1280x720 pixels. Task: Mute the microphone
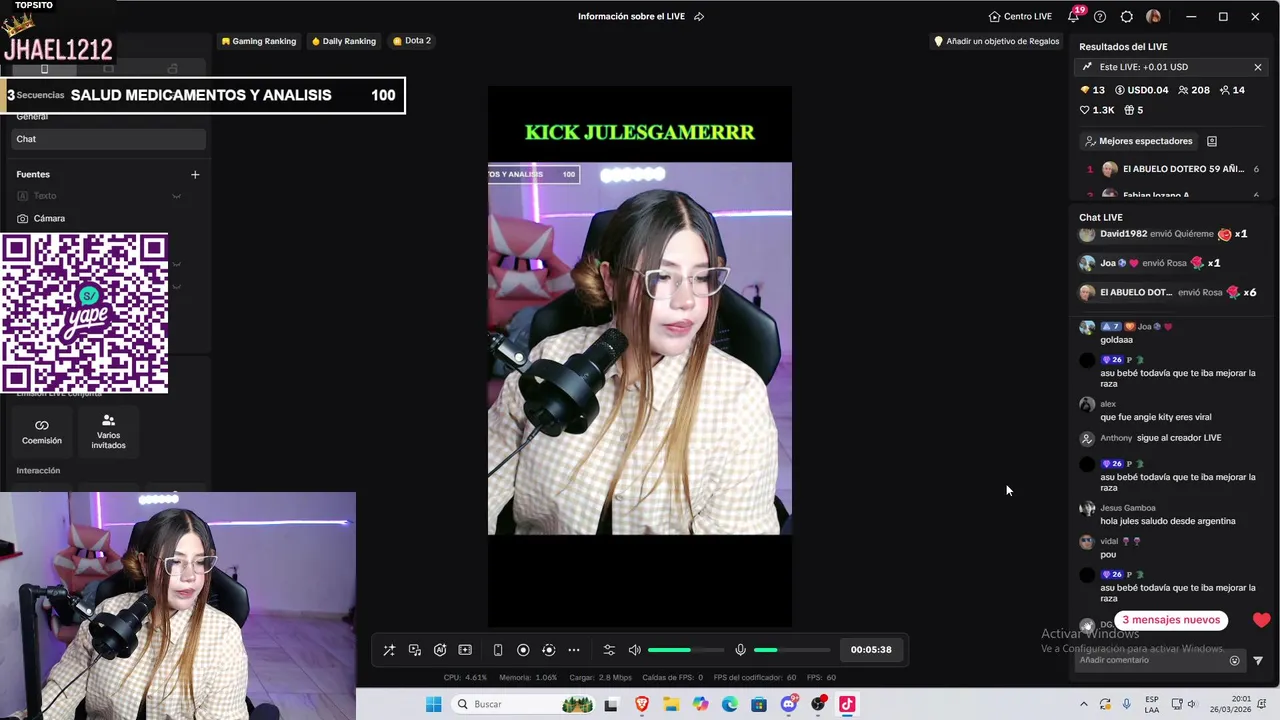coord(740,650)
